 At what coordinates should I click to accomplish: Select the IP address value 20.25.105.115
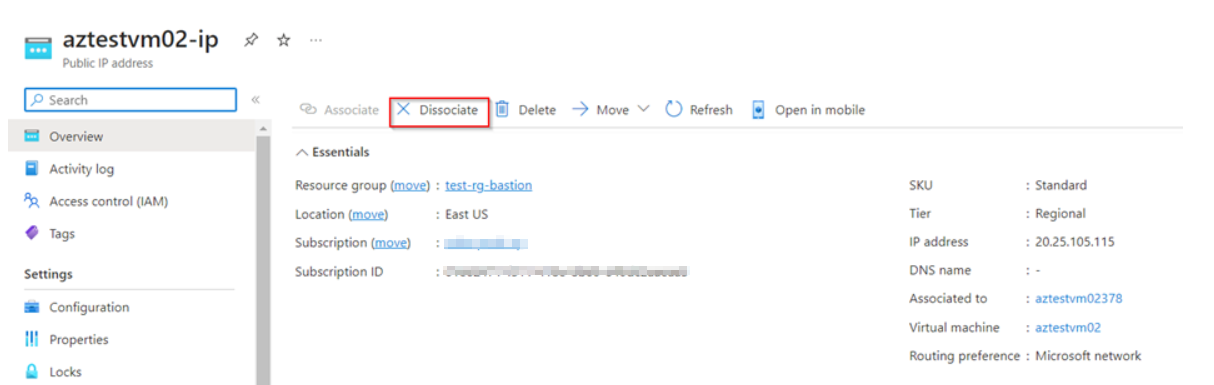(x=1075, y=242)
